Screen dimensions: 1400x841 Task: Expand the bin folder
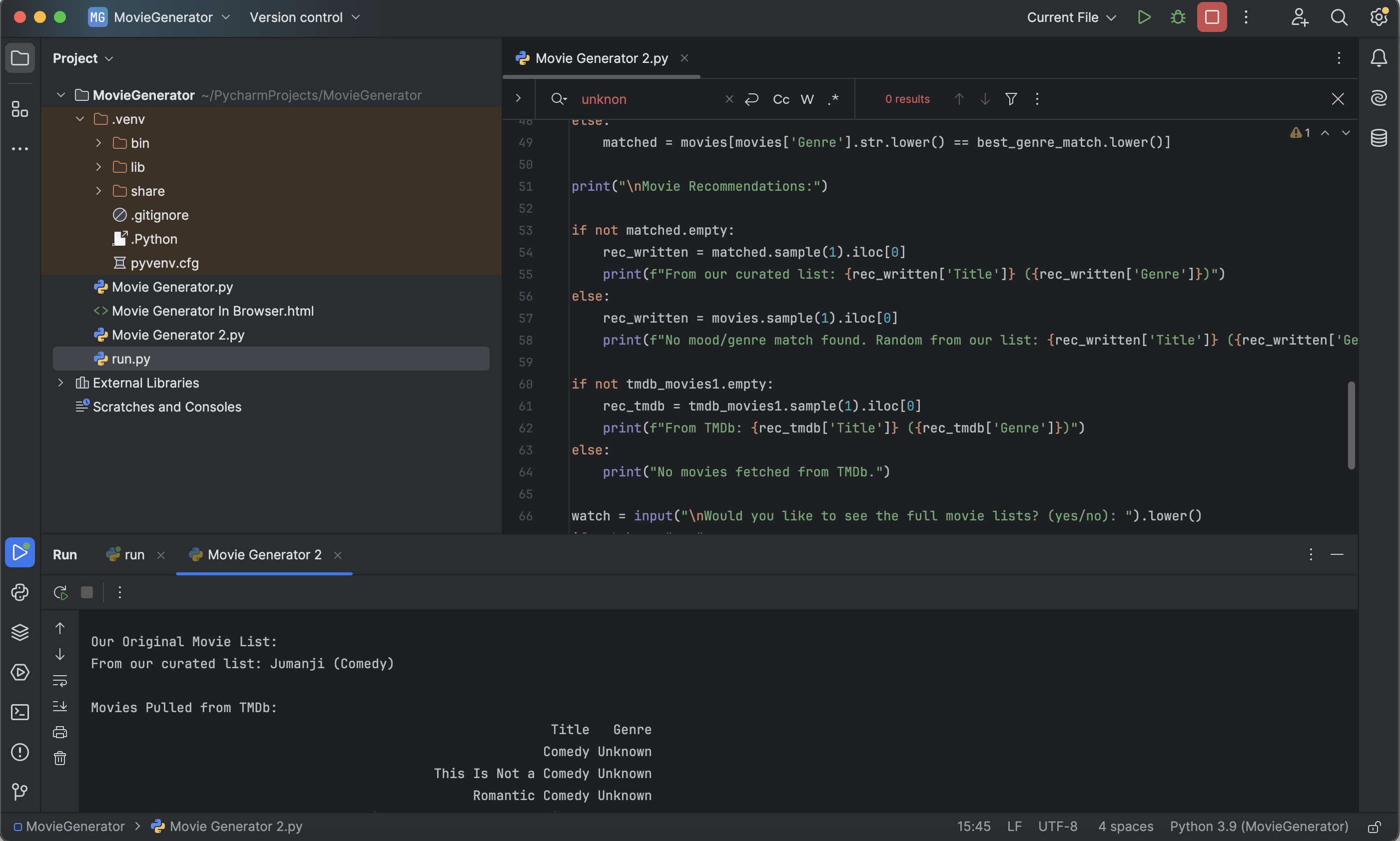coord(98,143)
